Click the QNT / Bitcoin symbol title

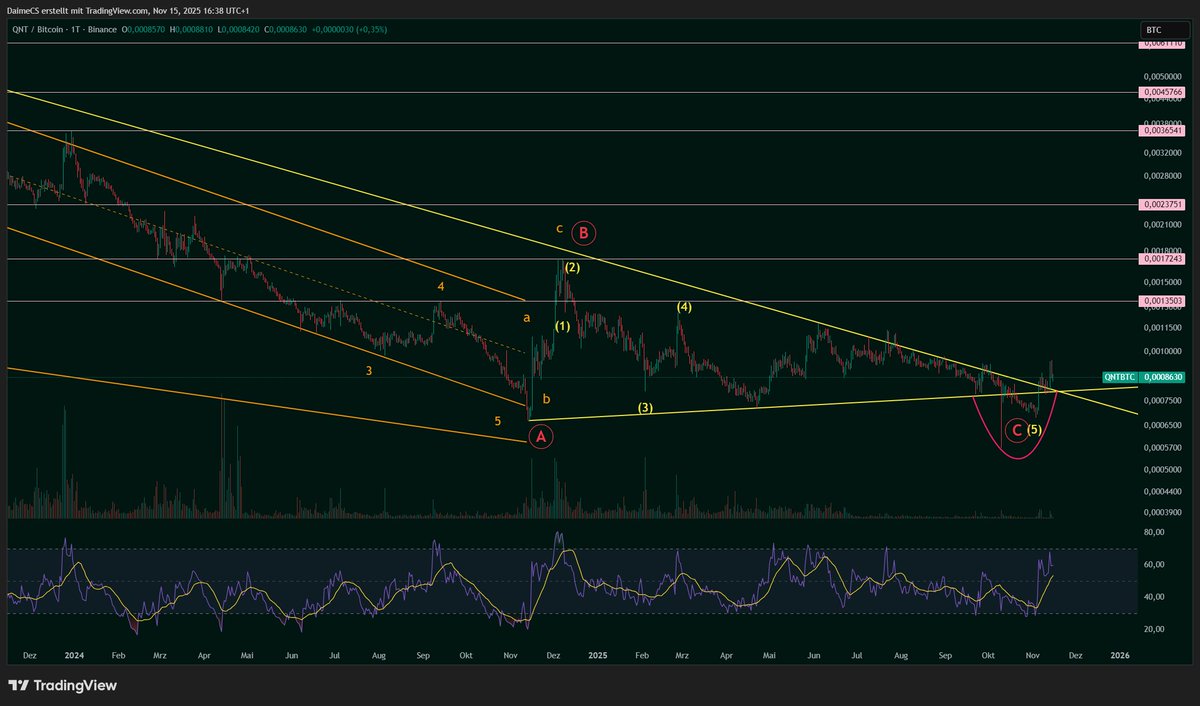(x=38, y=30)
